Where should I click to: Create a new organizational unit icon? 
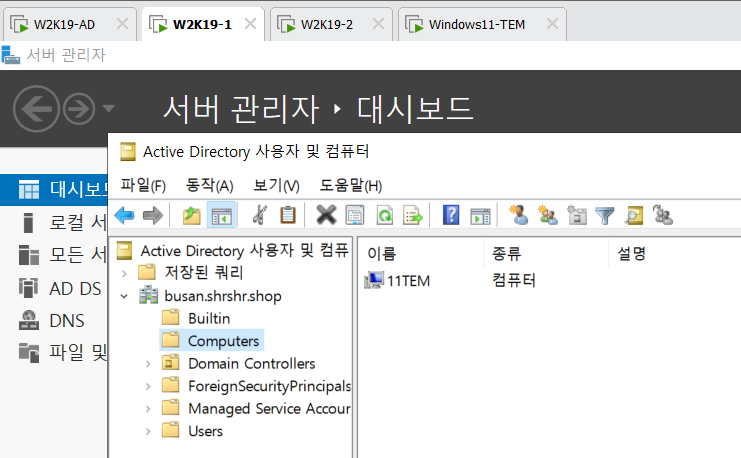pyautogui.click(x=577, y=216)
